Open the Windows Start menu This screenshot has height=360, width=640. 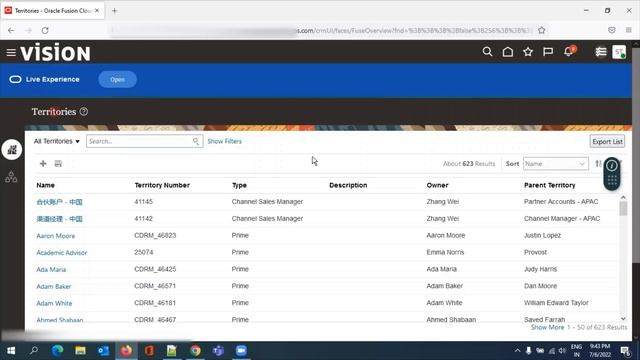click(11, 351)
